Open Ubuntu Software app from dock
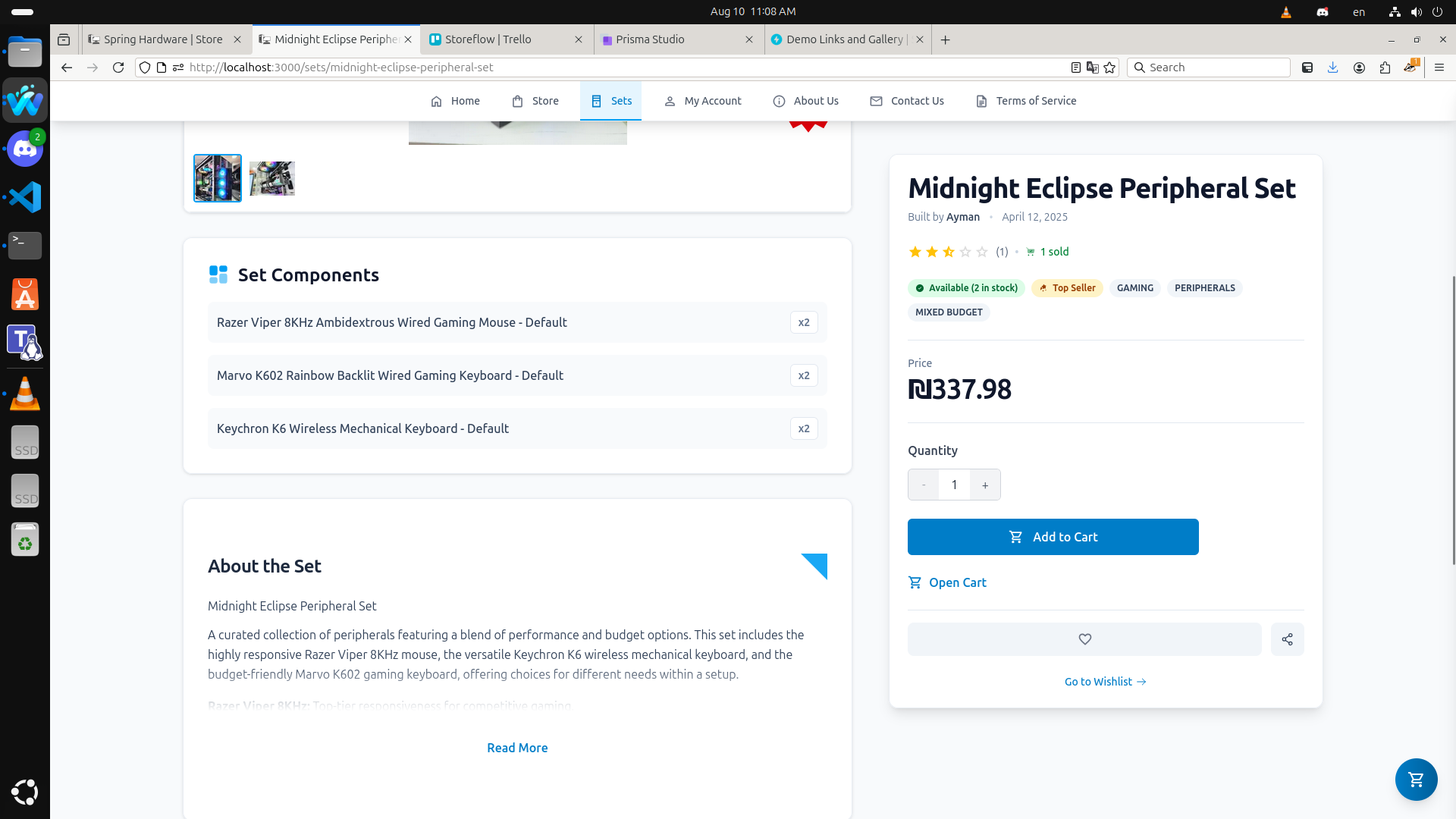This screenshot has width=1456, height=819. click(x=25, y=294)
